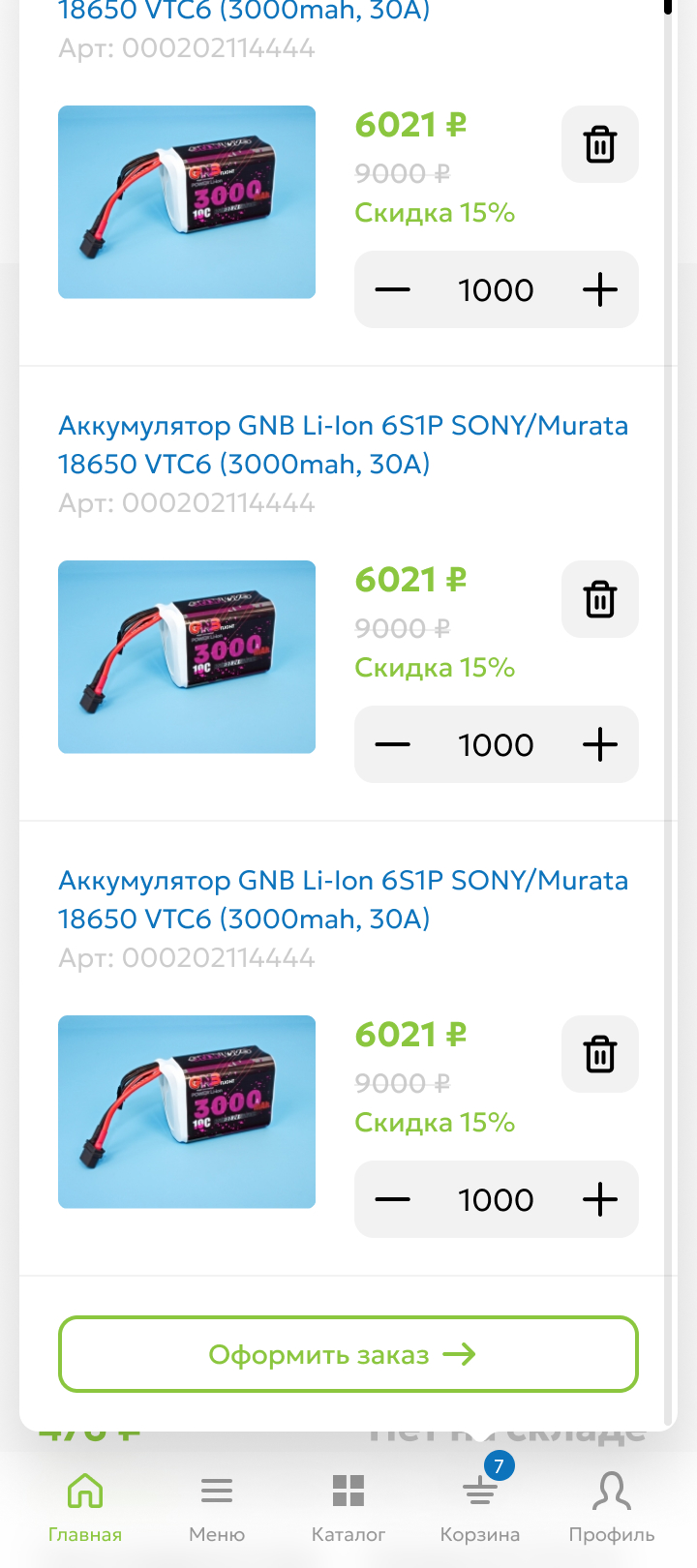Tap the top battery product thumbnail
Screen dimensions: 697x1568
187,202
